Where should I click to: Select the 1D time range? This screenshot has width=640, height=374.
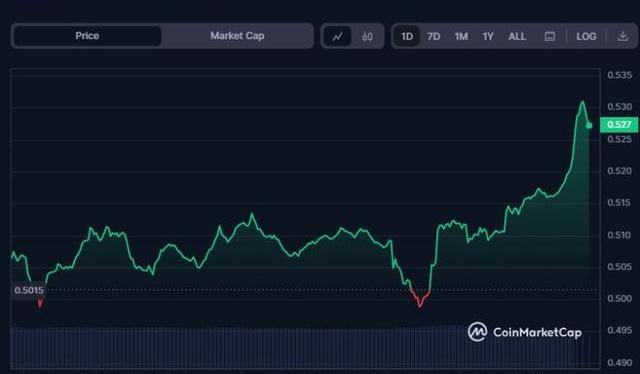tap(407, 37)
